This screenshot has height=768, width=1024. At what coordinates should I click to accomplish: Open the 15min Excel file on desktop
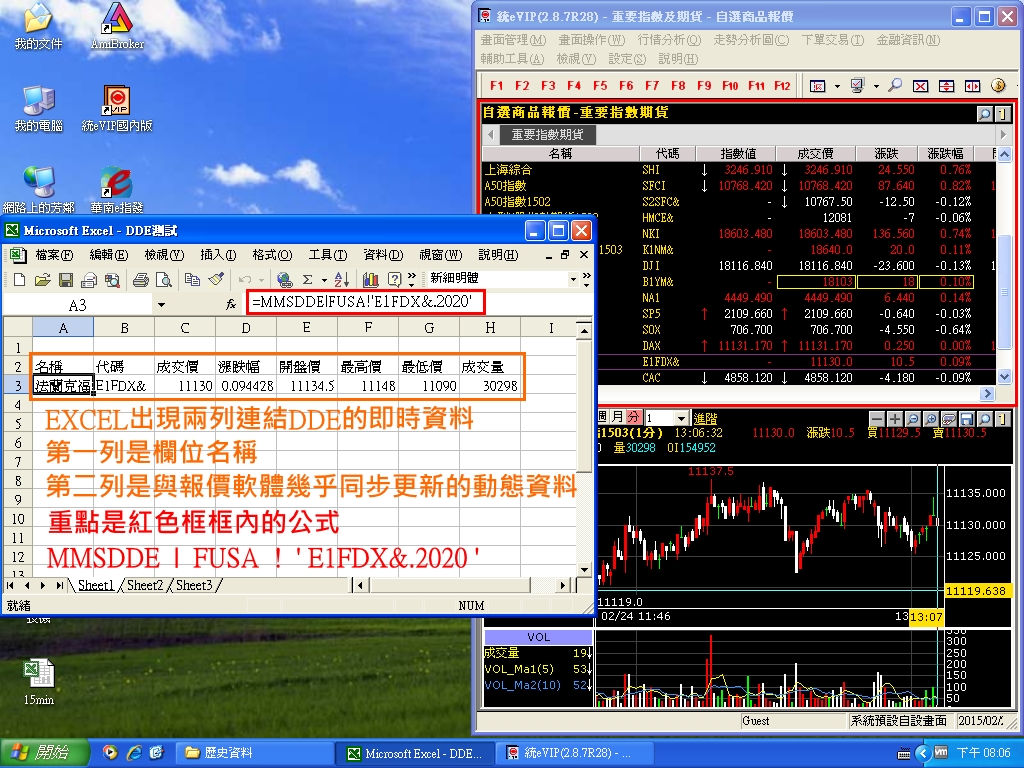point(39,682)
